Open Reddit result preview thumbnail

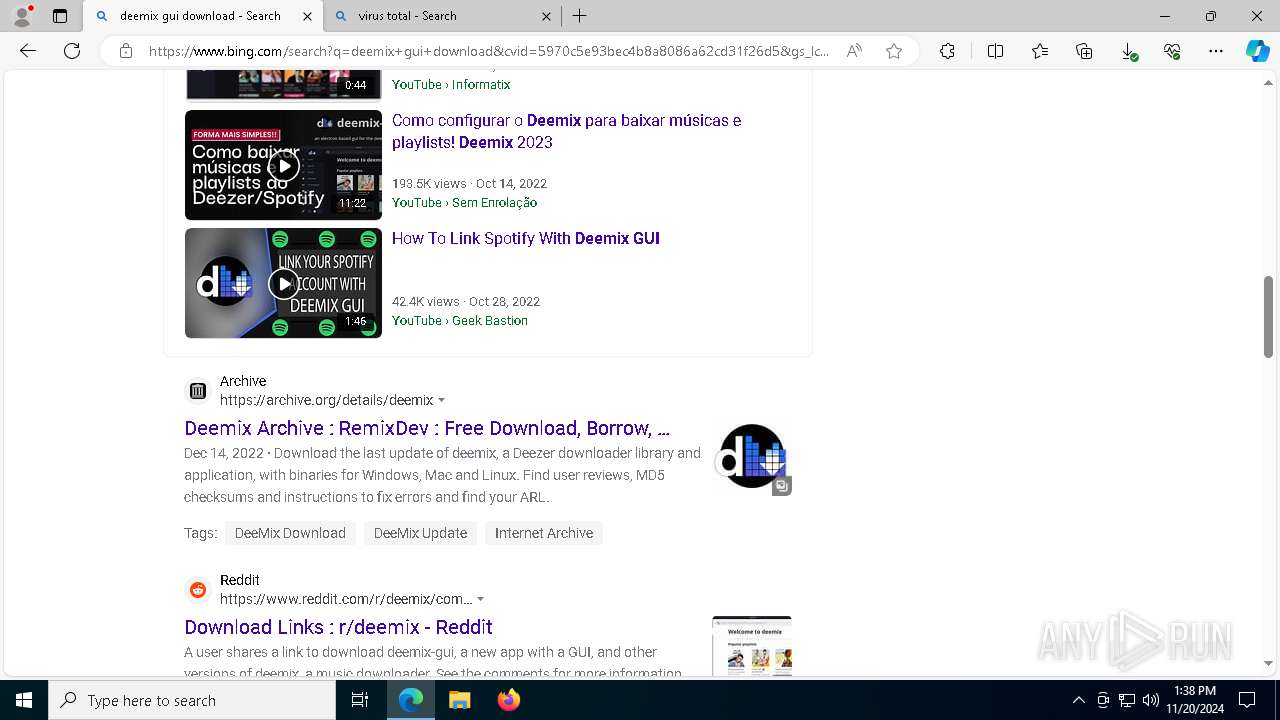pos(752,646)
